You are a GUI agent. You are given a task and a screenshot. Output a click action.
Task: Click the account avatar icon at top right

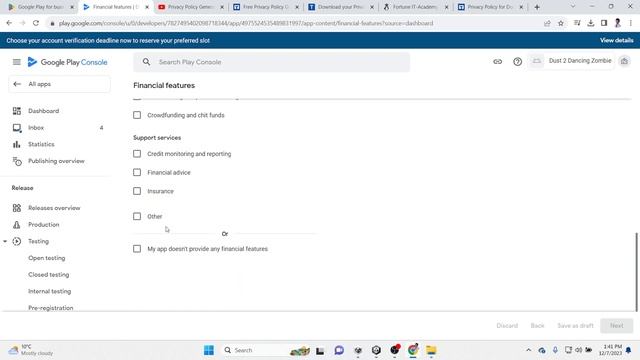[624, 61]
